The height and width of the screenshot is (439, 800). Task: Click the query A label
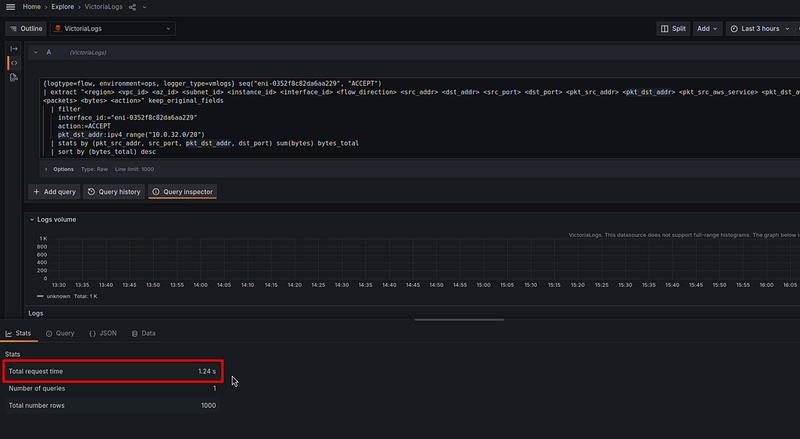[x=49, y=52]
